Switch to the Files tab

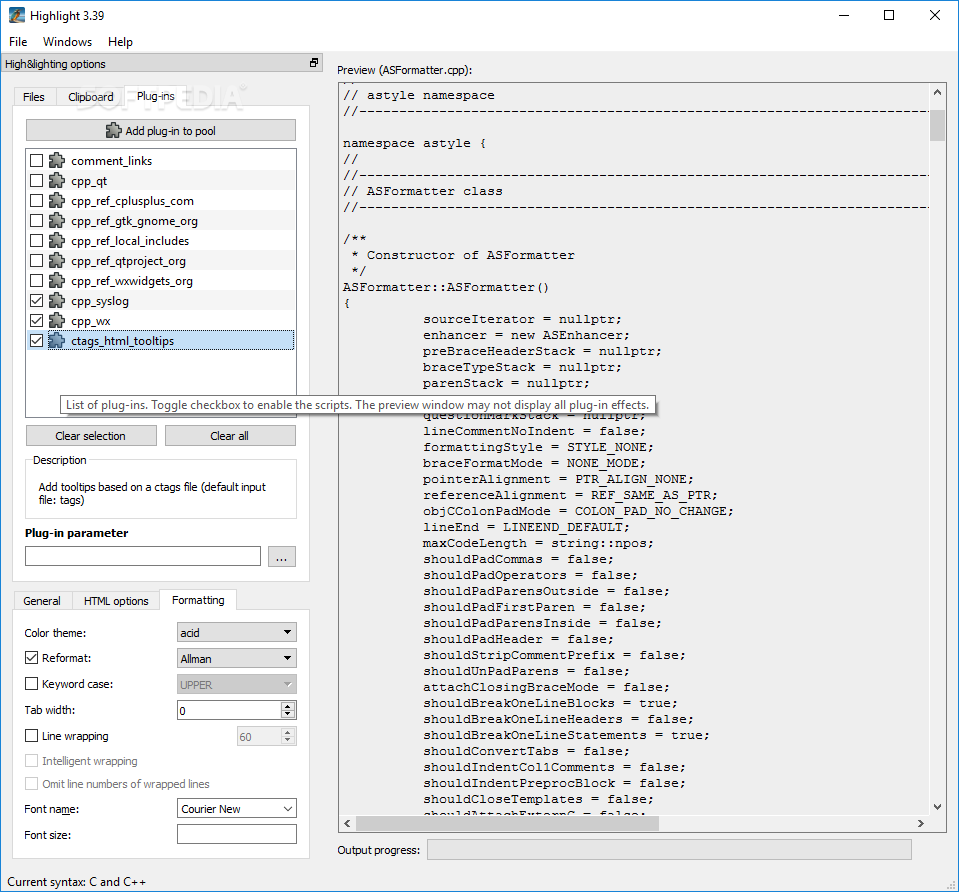point(34,97)
